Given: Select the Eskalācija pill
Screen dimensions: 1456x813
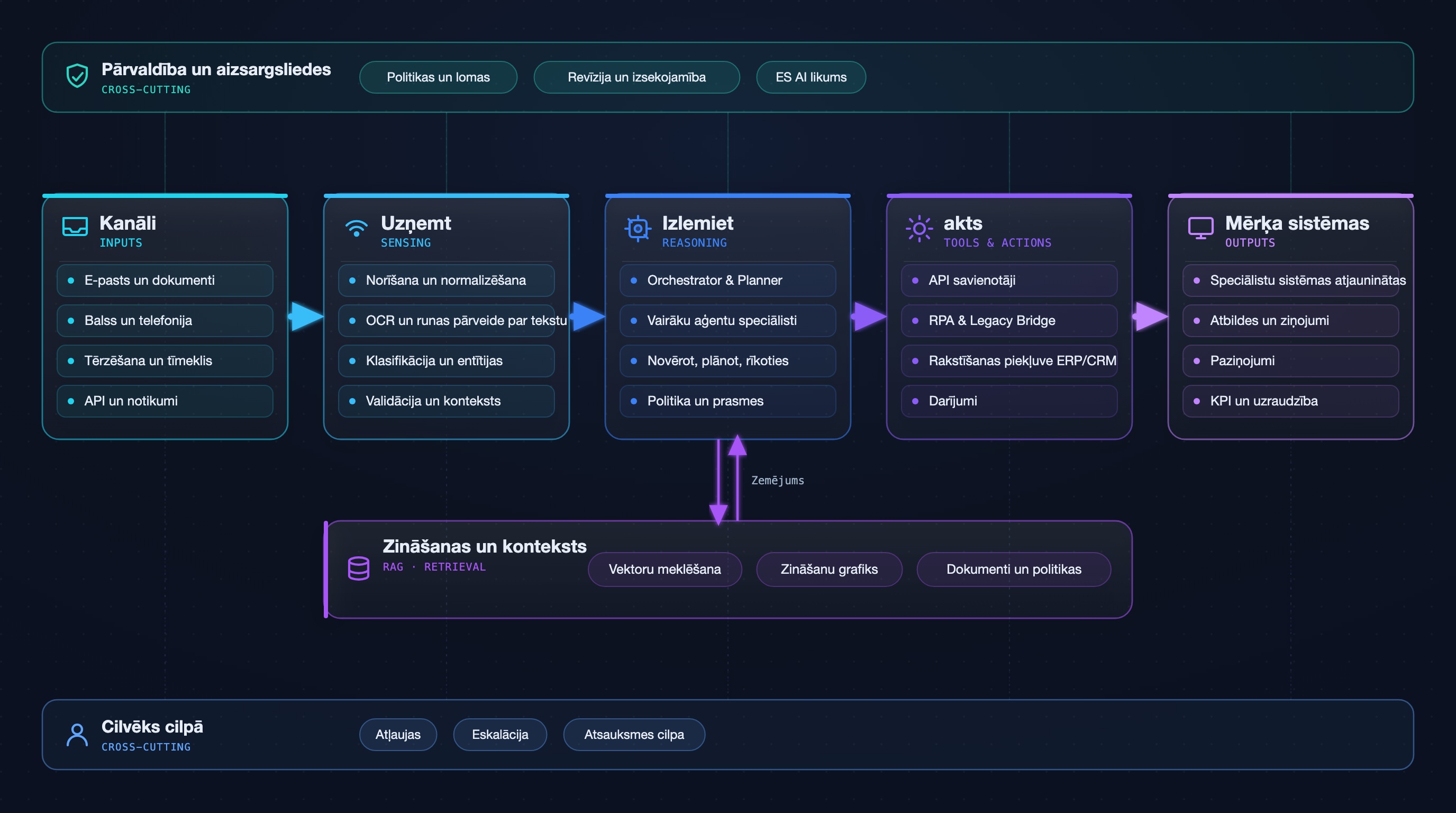Looking at the screenshot, I should coord(499,735).
